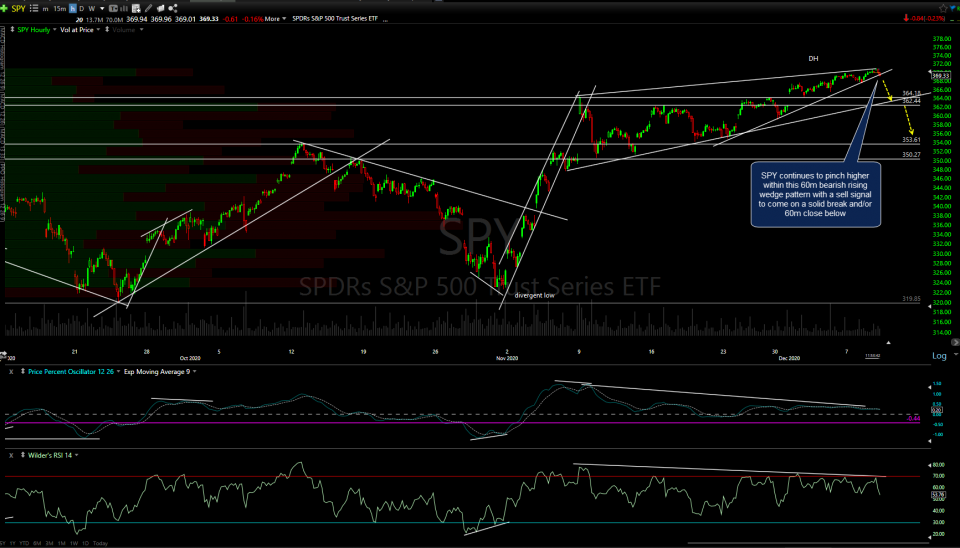Open the dropdown arrow next to Log

[954, 356]
